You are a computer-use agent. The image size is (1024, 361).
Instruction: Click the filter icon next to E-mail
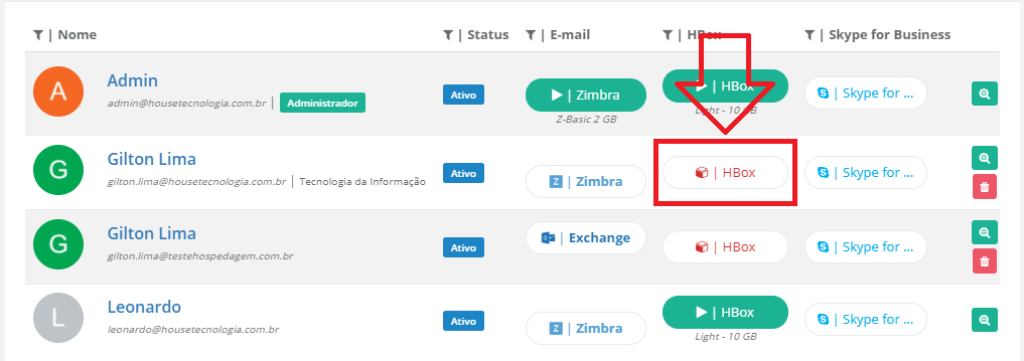pyautogui.click(x=530, y=35)
